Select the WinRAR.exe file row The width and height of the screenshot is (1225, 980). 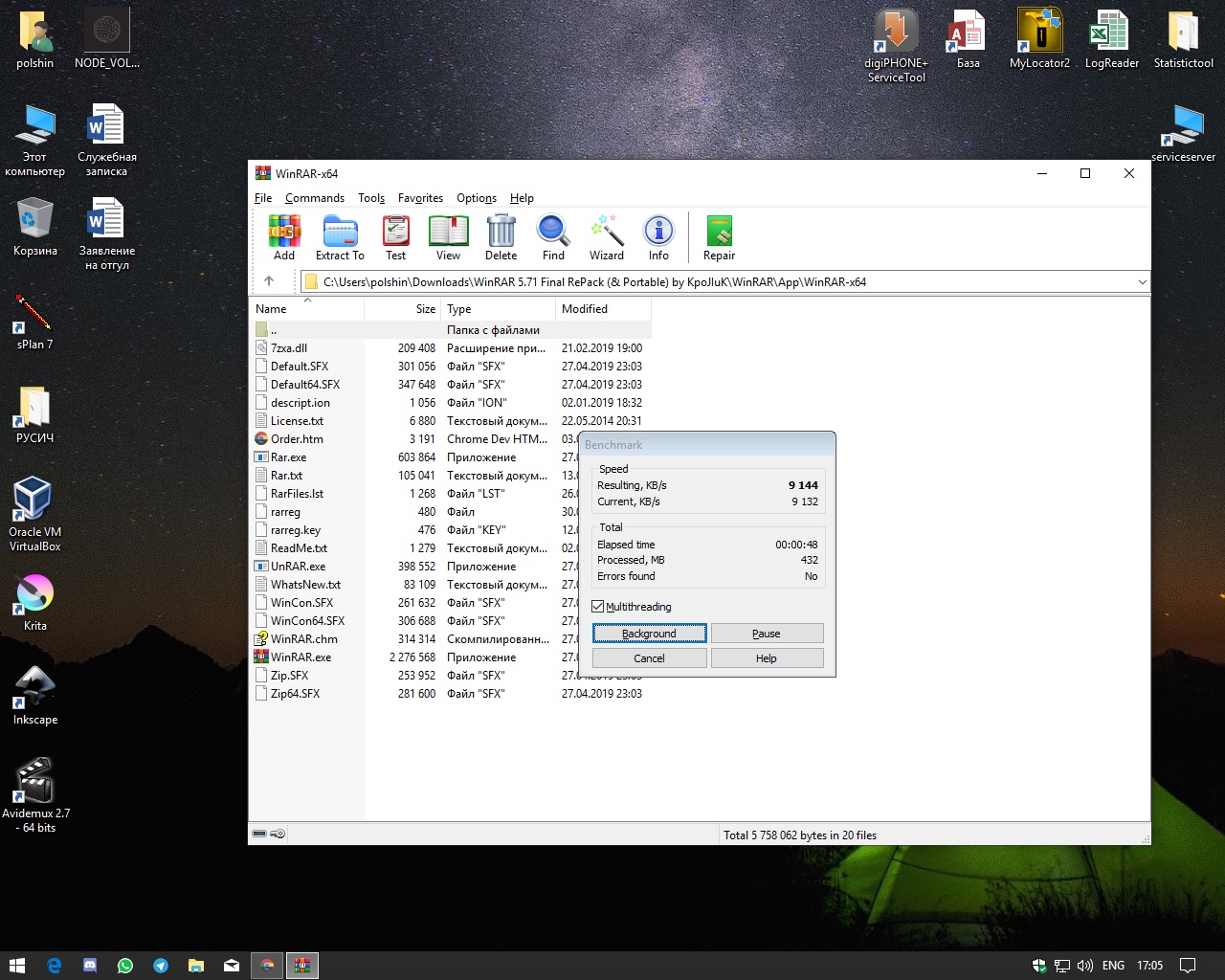[x=301, y=657]
